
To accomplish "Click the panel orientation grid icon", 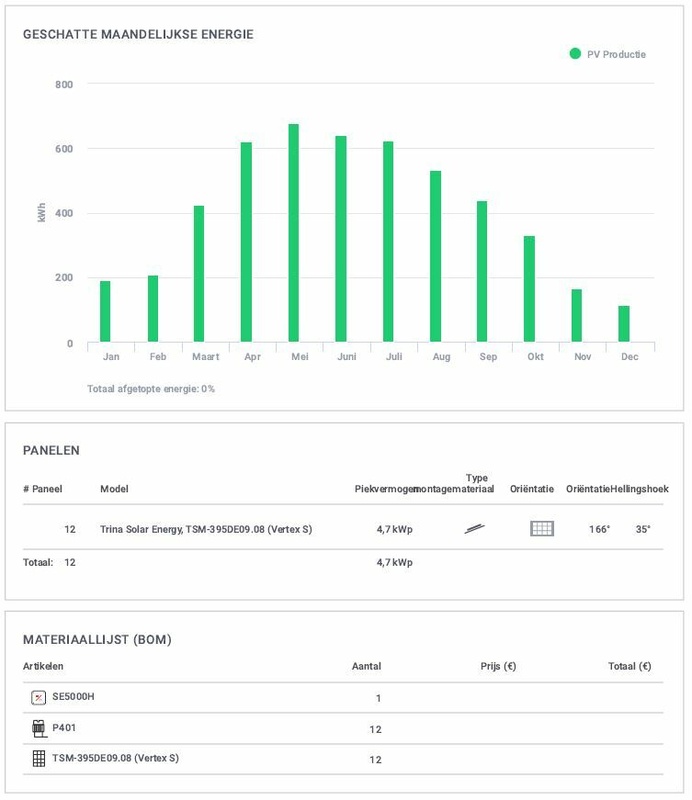I will (542, 529).
